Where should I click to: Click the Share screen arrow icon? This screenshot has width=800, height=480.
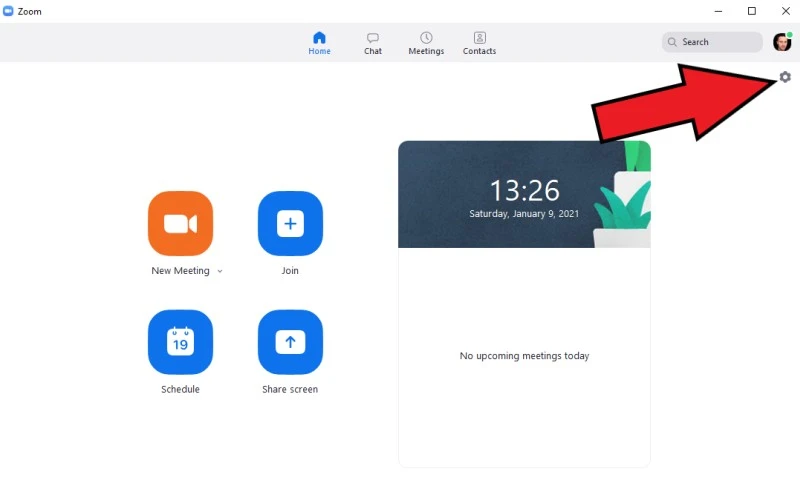pos(290,342)
